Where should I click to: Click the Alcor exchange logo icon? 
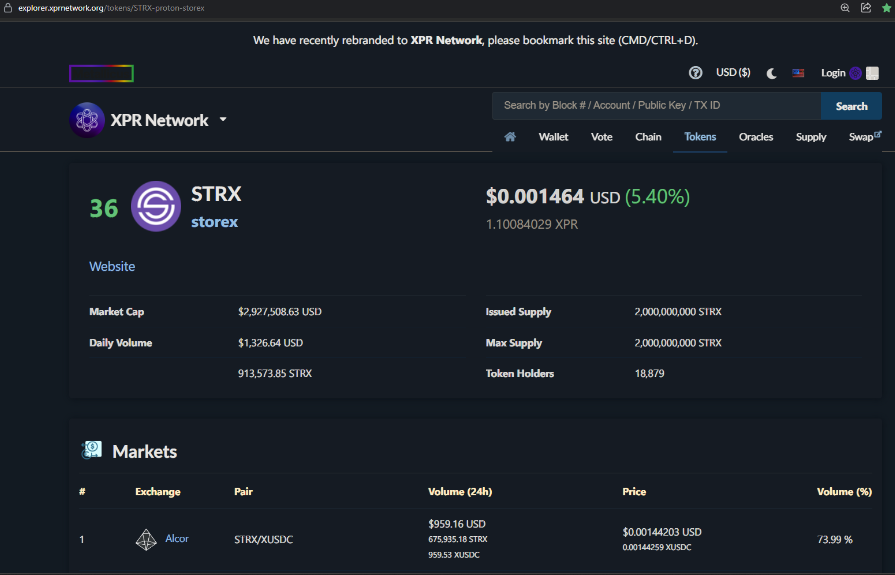pos(146,539)
